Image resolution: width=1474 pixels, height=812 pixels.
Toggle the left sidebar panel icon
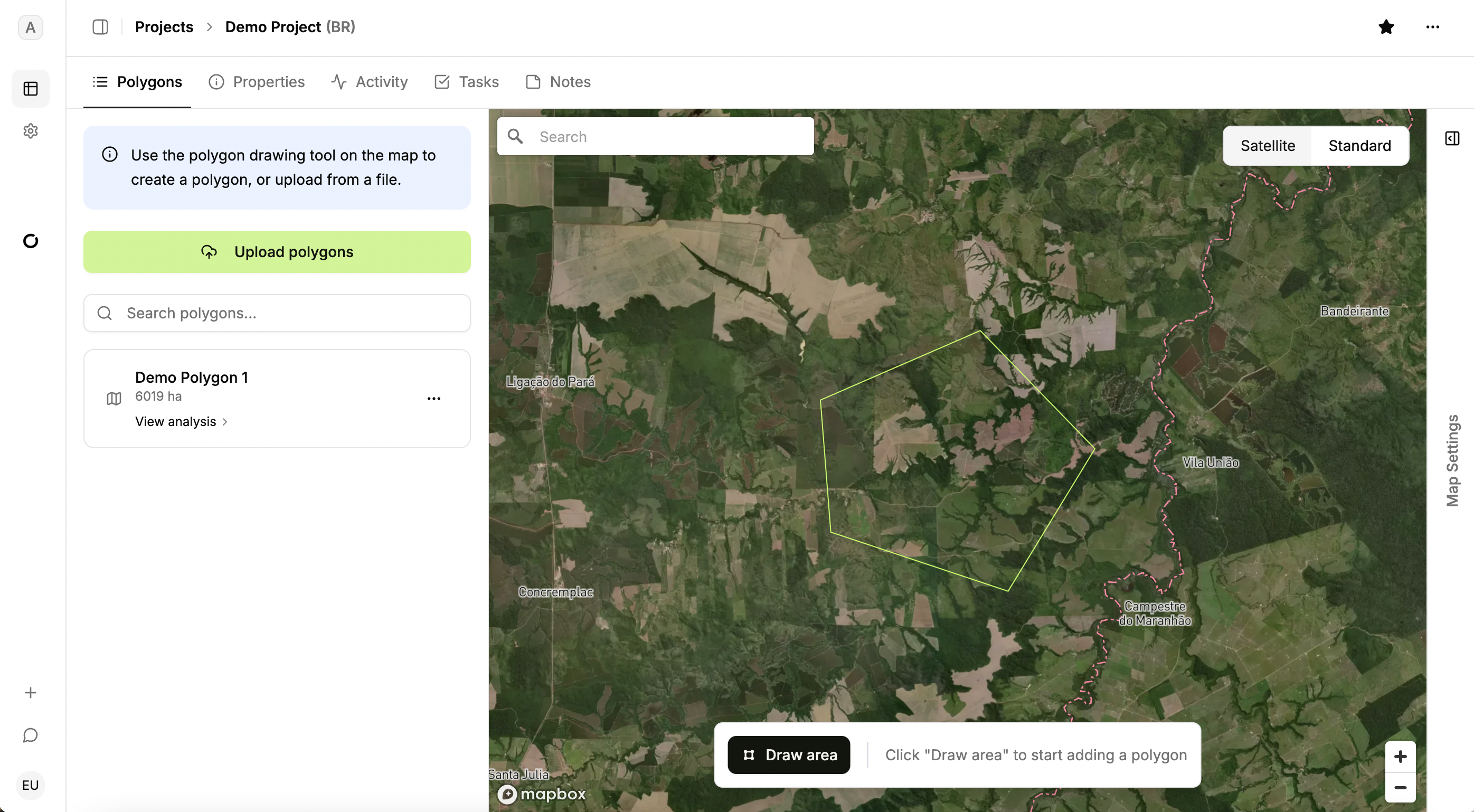[100, 27]
